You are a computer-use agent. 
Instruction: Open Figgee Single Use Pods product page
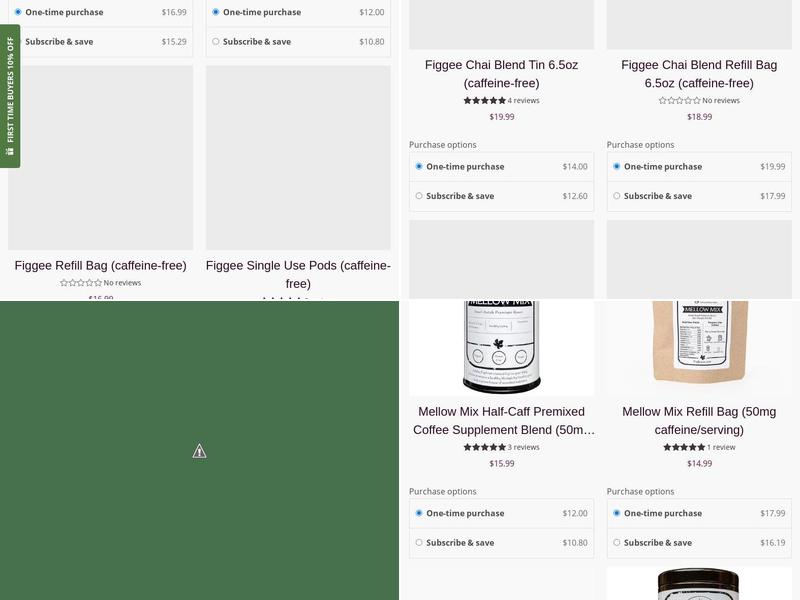click(x=298, y=274)
